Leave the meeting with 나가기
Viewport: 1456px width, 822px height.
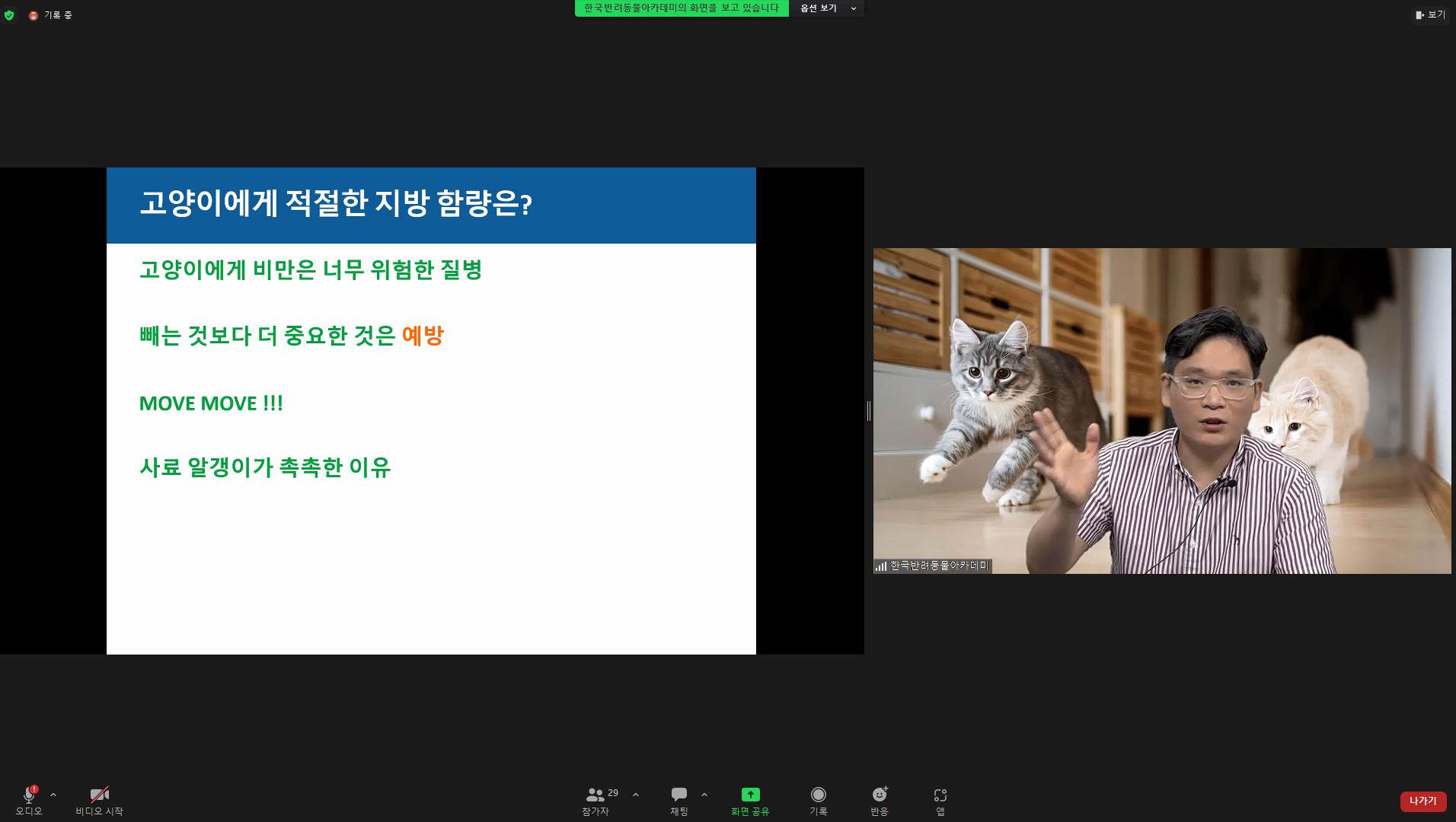point(1422,801)
